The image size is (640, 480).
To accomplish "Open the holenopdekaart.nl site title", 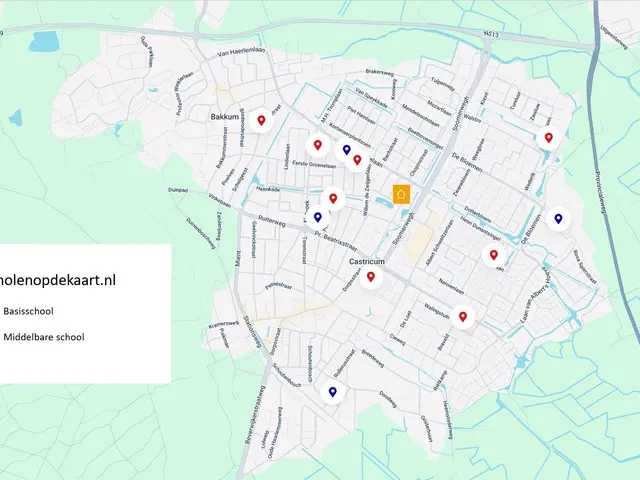I will click(x=58, y=280).
